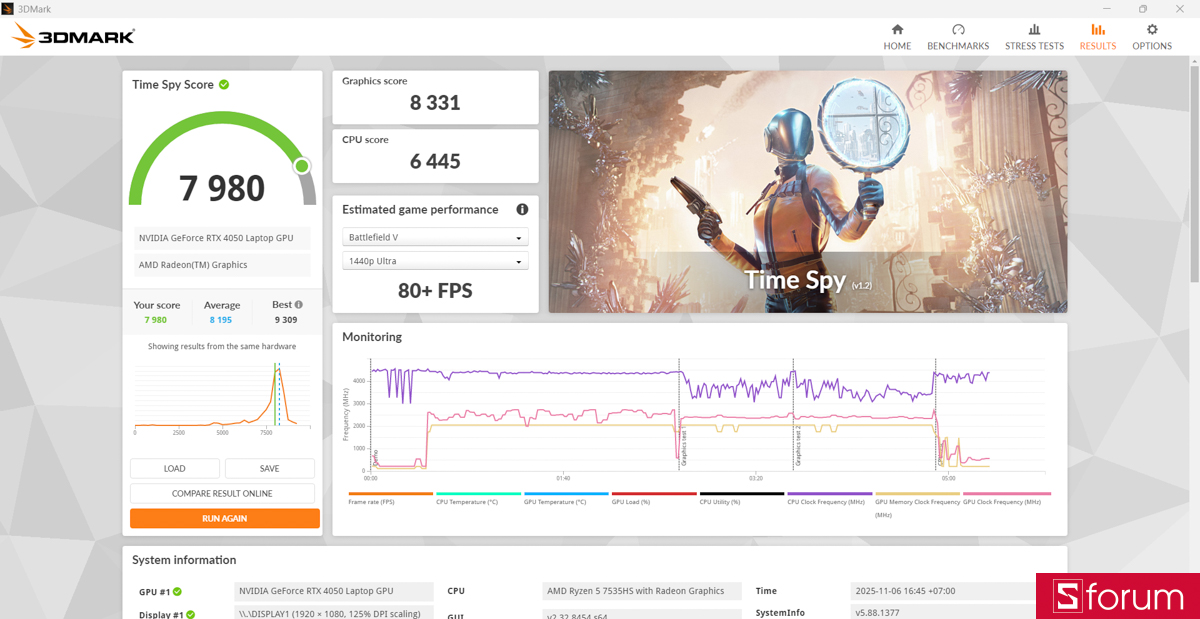Select the Results navigation item
Screen dimensions: 1200x619
(x=1097, y=37)
